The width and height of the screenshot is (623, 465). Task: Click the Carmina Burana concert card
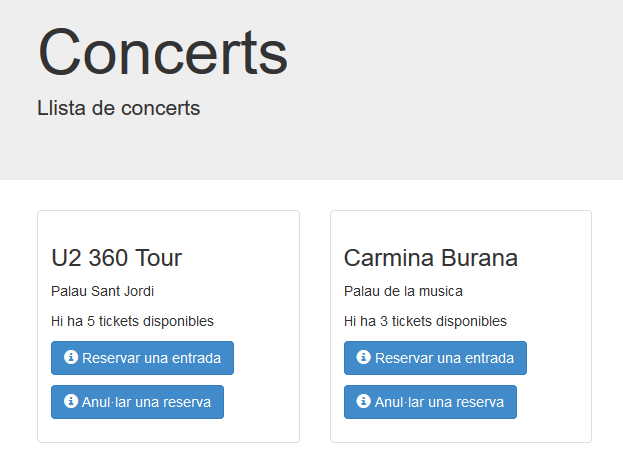click(x=461, y=326)
